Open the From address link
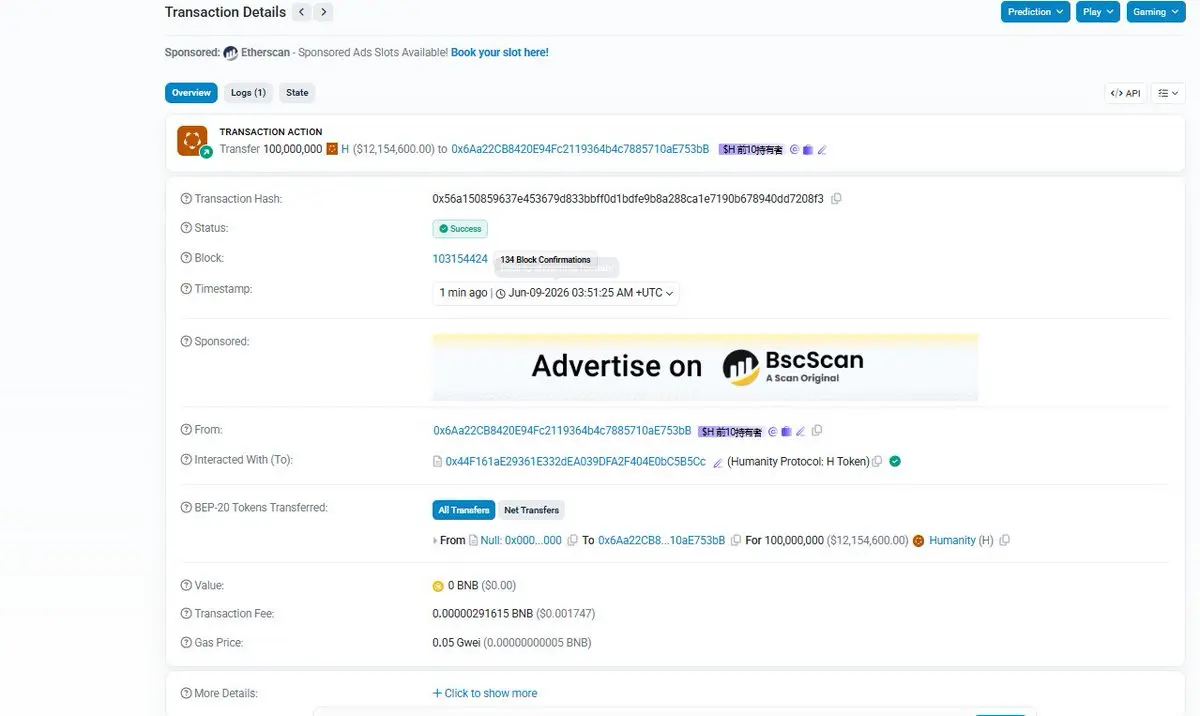Screen dimensions: 1200x716 pos(562,431)
